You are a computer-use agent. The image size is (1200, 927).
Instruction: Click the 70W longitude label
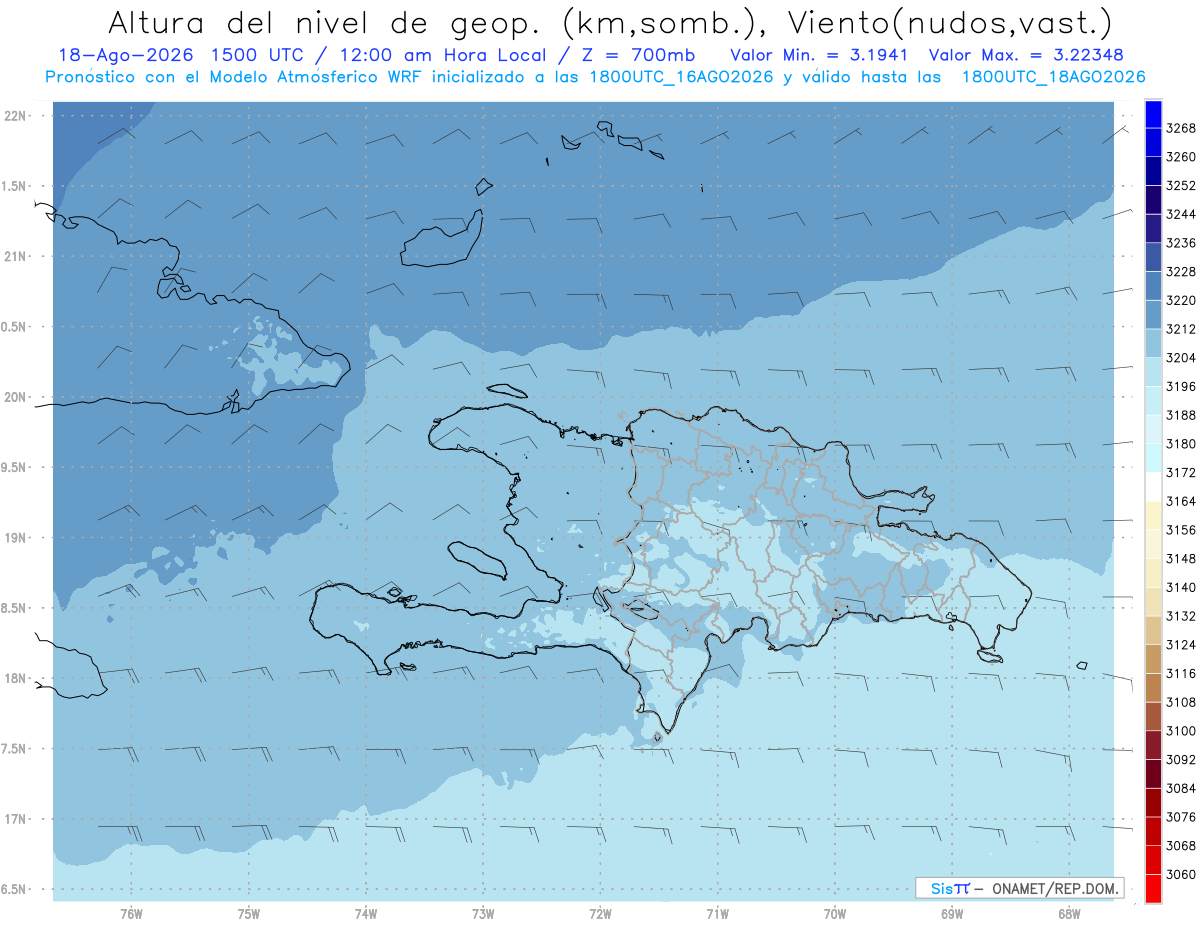coord(835,913)
